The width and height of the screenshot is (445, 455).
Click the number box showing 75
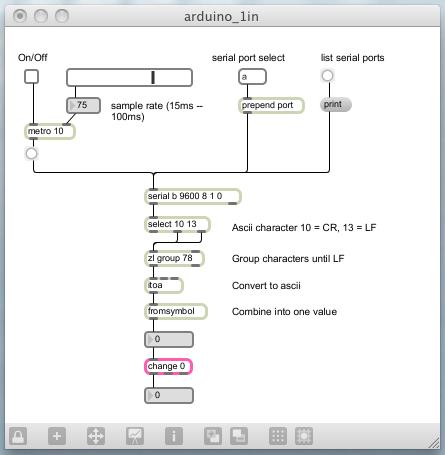click(83, 105)
